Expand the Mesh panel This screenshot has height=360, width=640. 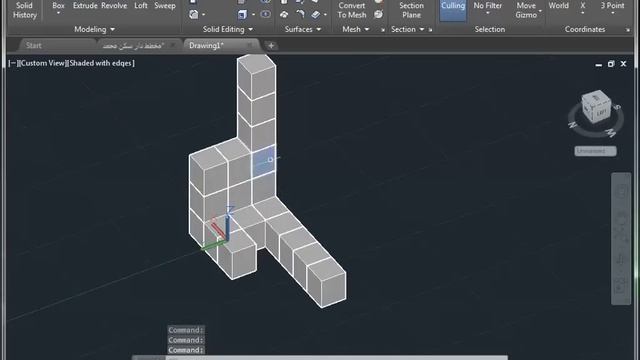pyautogui.click(x=356, y=29)
